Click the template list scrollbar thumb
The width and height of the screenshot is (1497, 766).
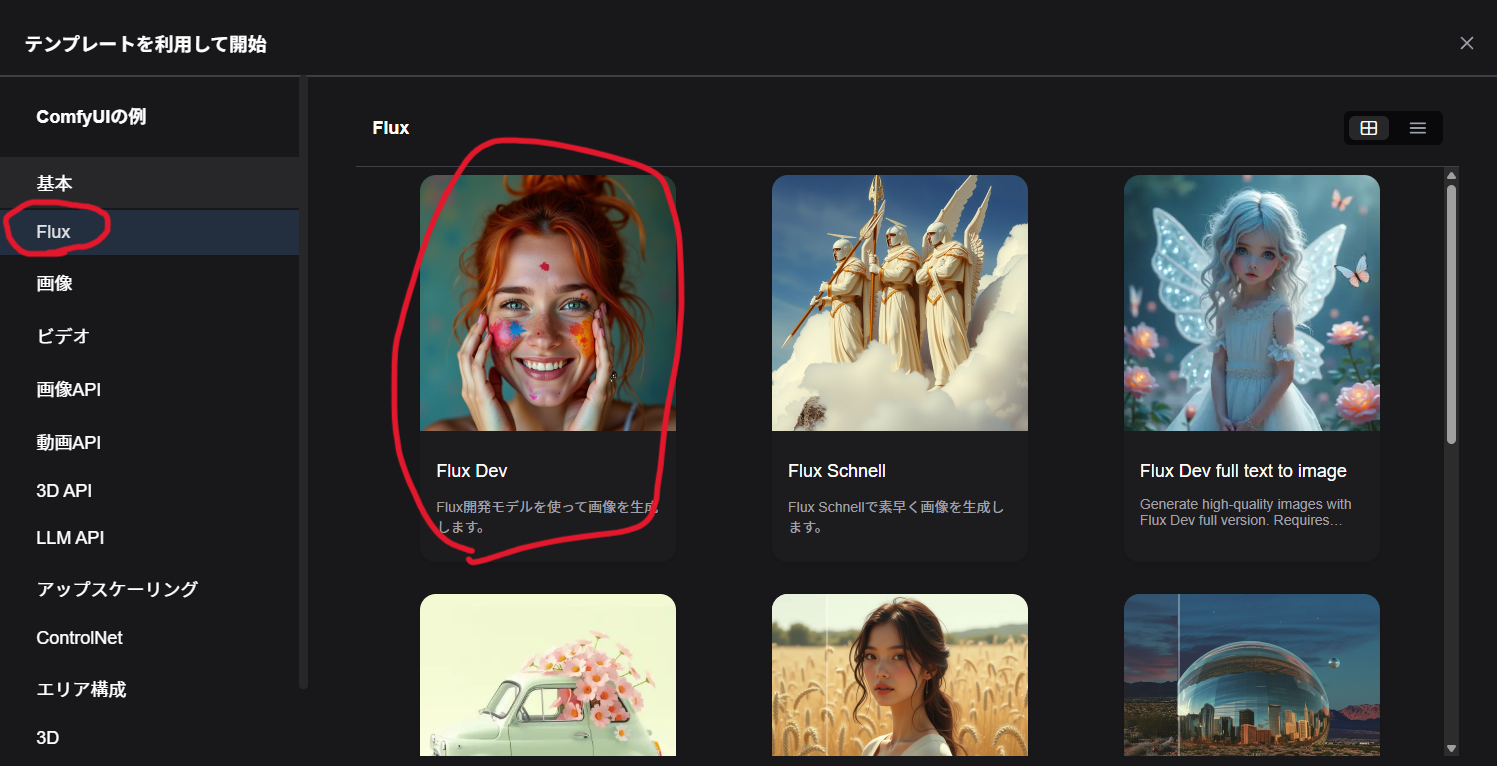pyautogui.click(x=1451, y=314)
